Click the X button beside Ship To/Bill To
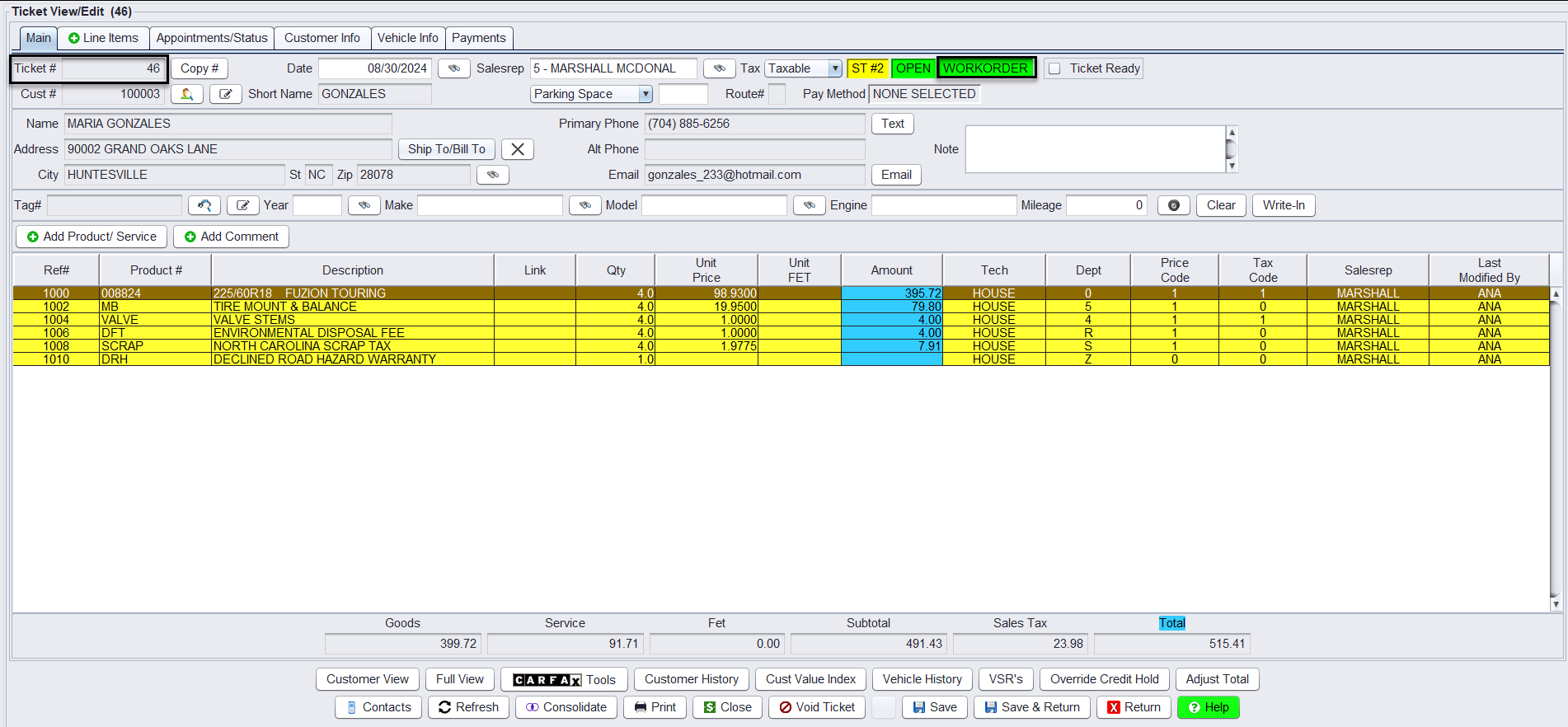This screenshot has height=727, width=1568. tap(518, 149)
